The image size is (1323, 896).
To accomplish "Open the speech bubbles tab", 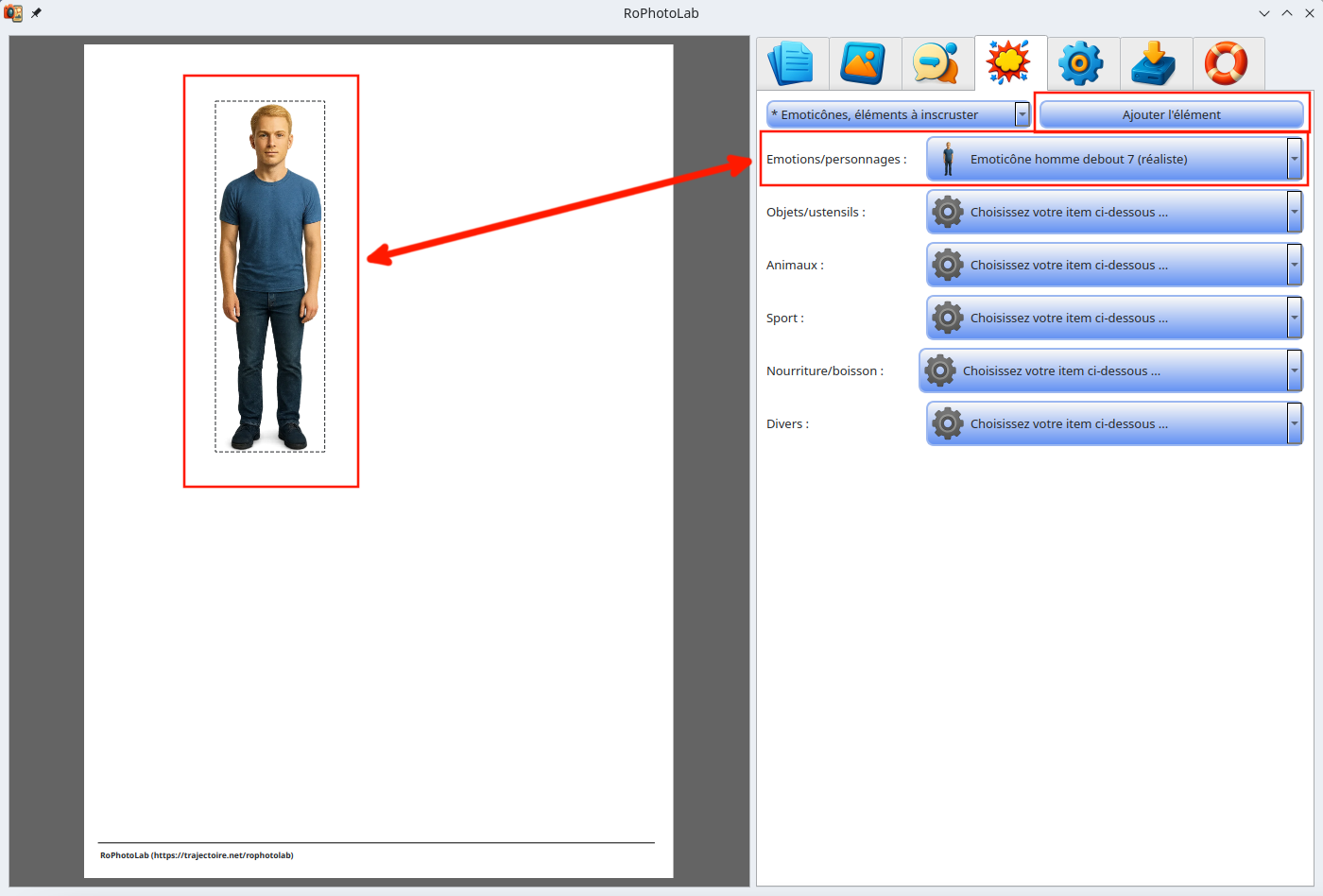I will (937, 63).
